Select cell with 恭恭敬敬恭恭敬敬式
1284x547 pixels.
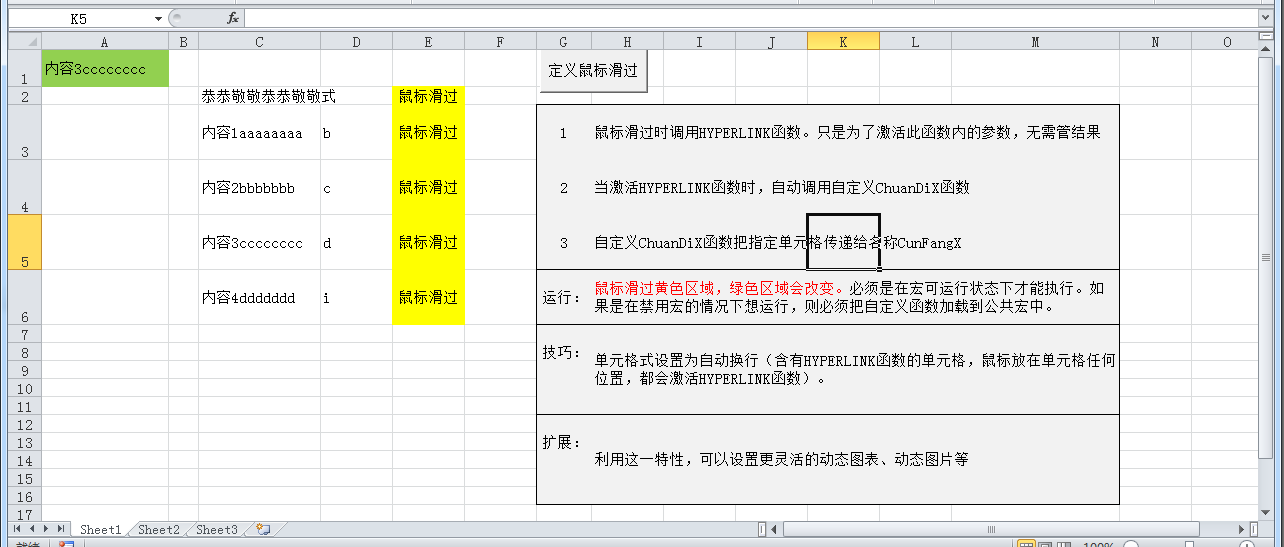(259, 96)
